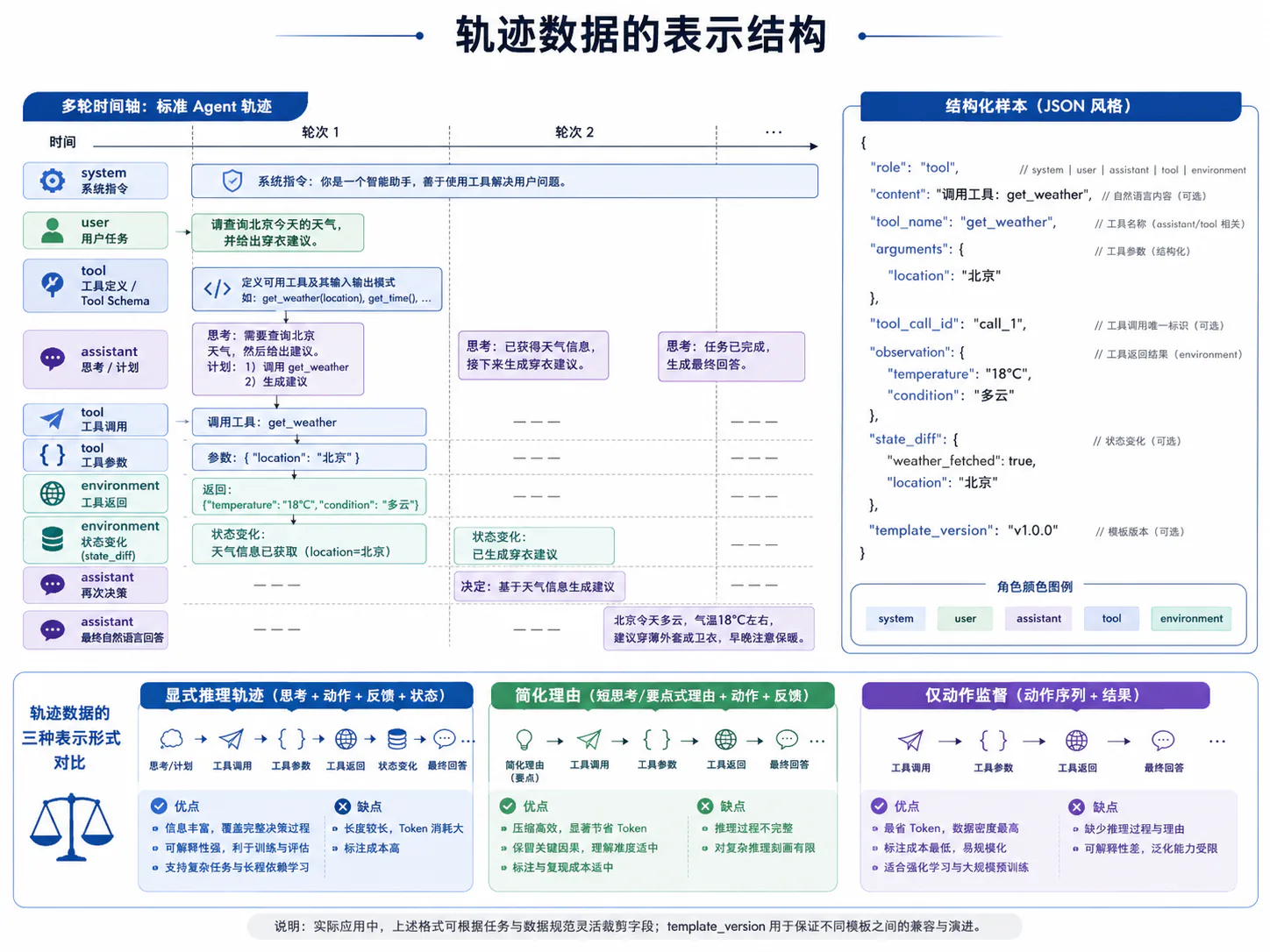This screenshot has width=1270, height=952.
Task: Click the green checkmark icon next to 优点 in 简化理由
Action: [x=508, y=806]
